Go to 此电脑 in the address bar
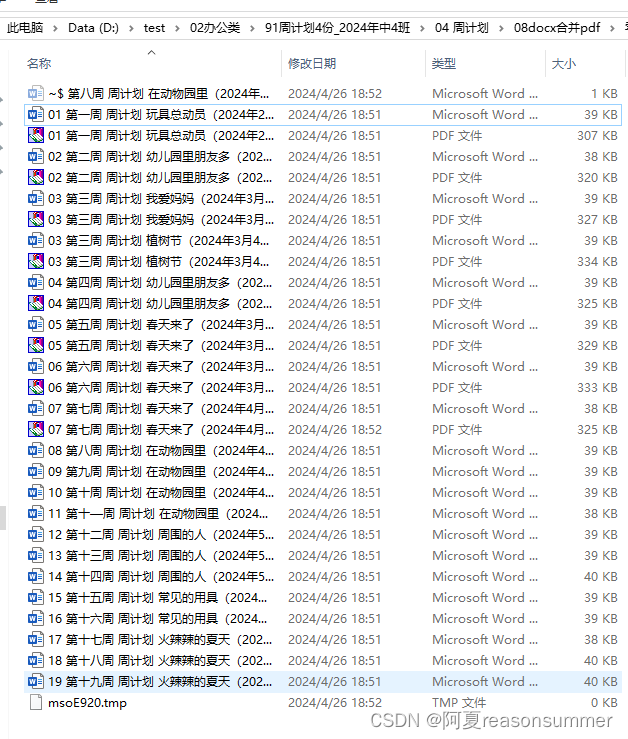628x739 pixels. pyautogui.click(x=25, y=28)
